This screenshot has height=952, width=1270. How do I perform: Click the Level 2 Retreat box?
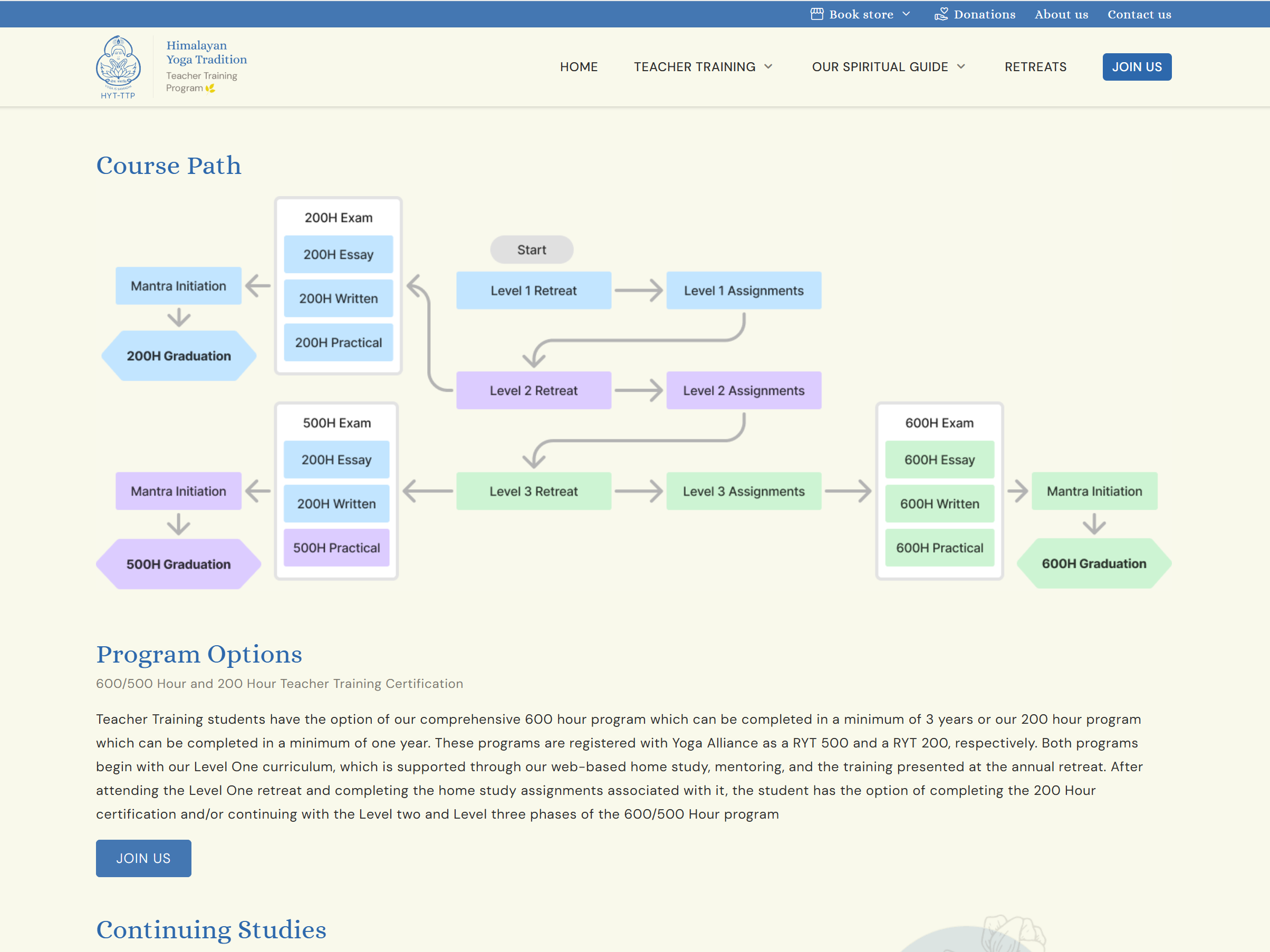533,390
